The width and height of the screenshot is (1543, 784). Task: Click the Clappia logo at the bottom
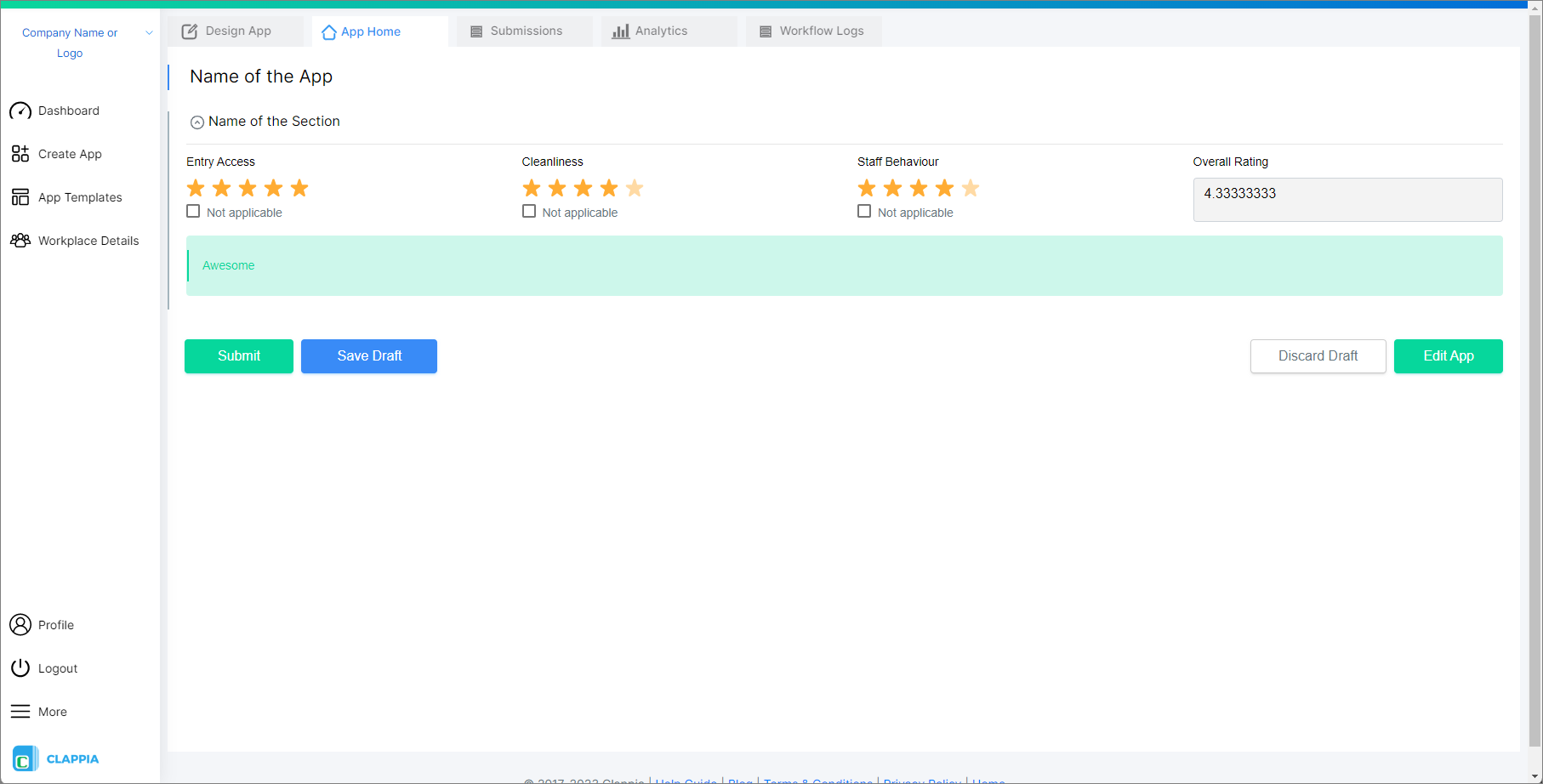pos(26,758)
